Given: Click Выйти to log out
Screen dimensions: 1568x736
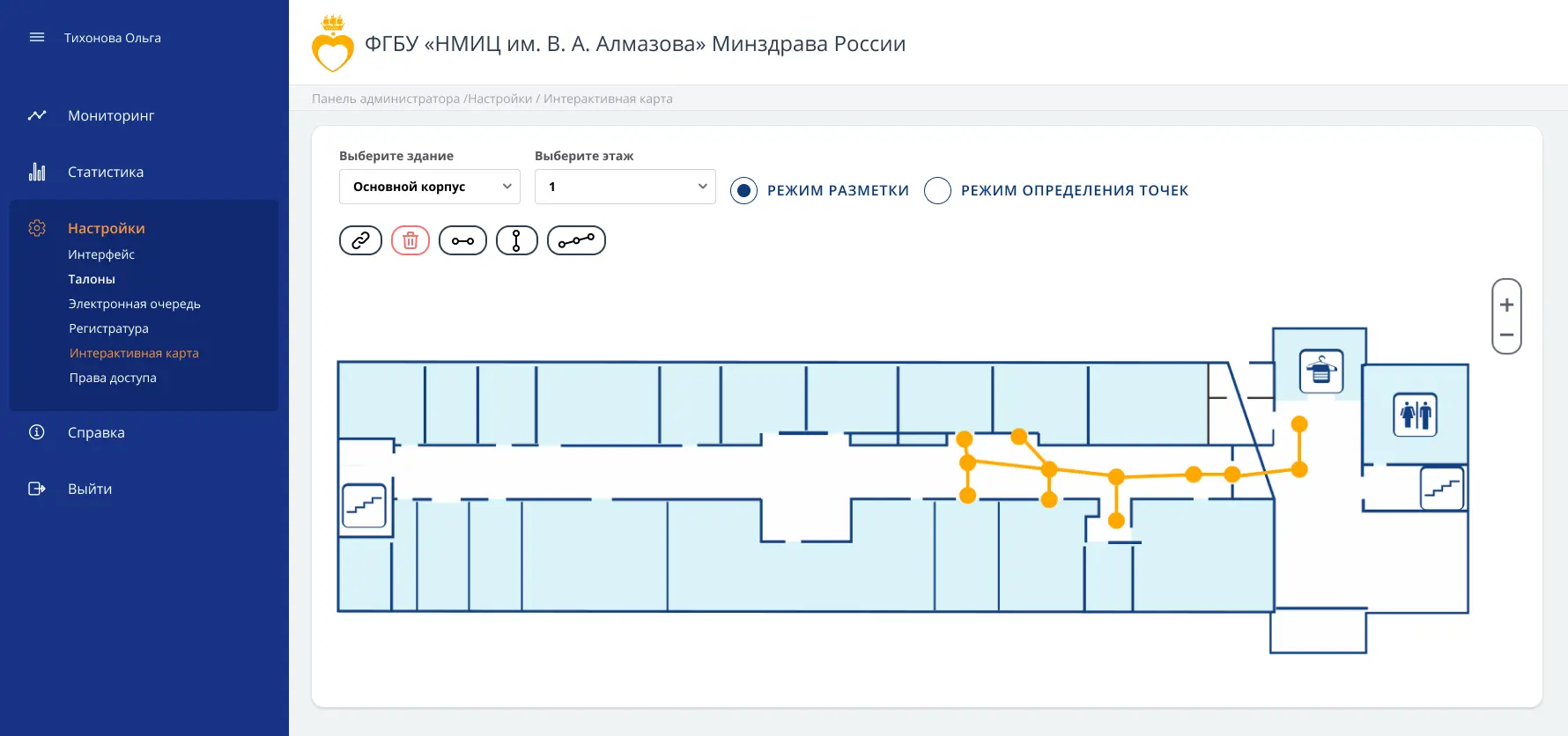Looking at the screenshot, I should click(90, 489).
